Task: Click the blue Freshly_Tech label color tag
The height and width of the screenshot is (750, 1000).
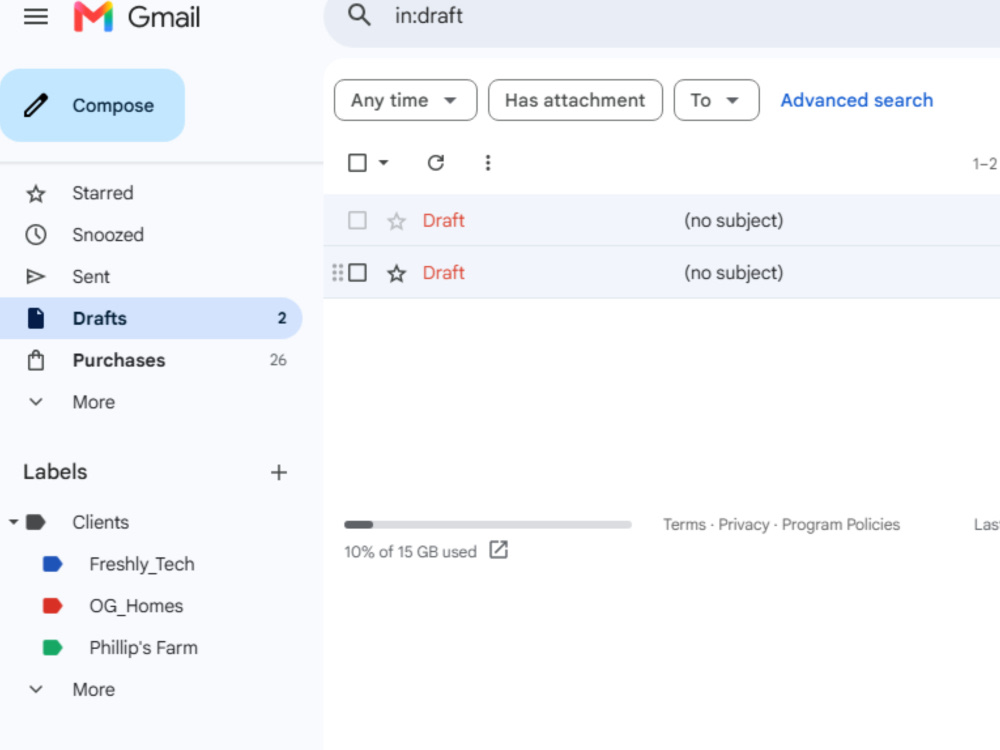Action: 52,564
